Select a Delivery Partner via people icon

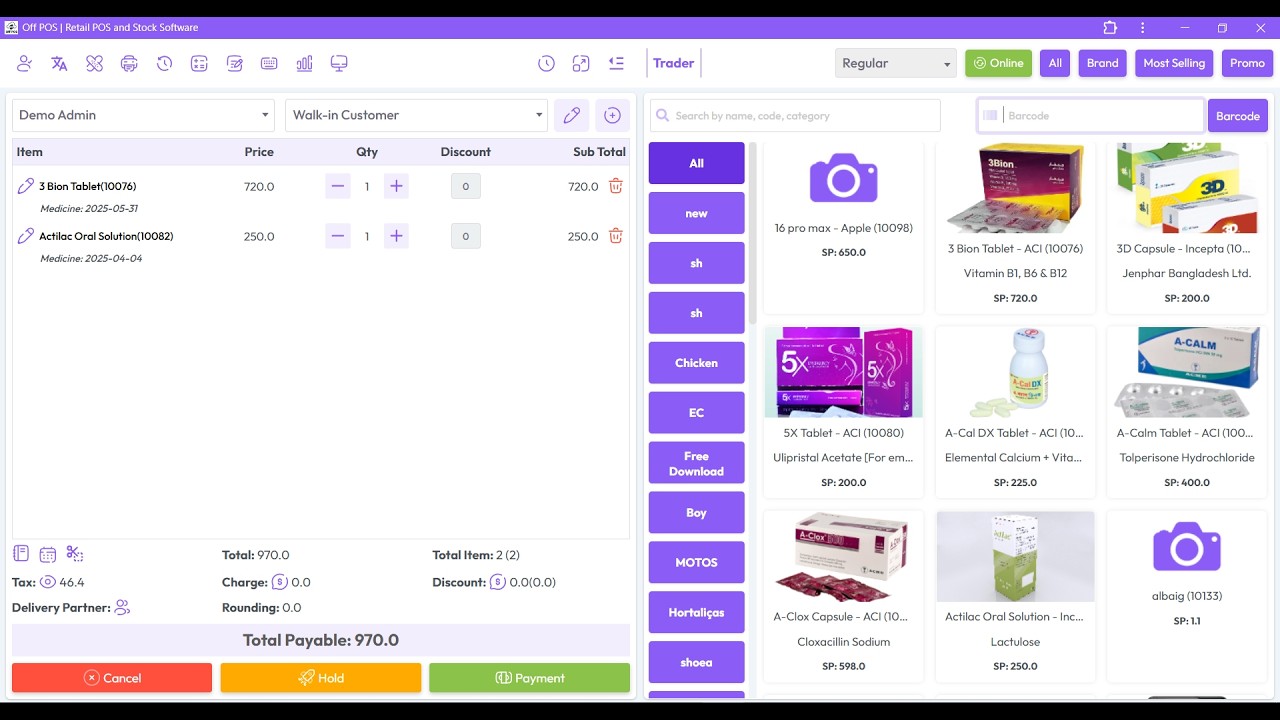pos(122,607)
